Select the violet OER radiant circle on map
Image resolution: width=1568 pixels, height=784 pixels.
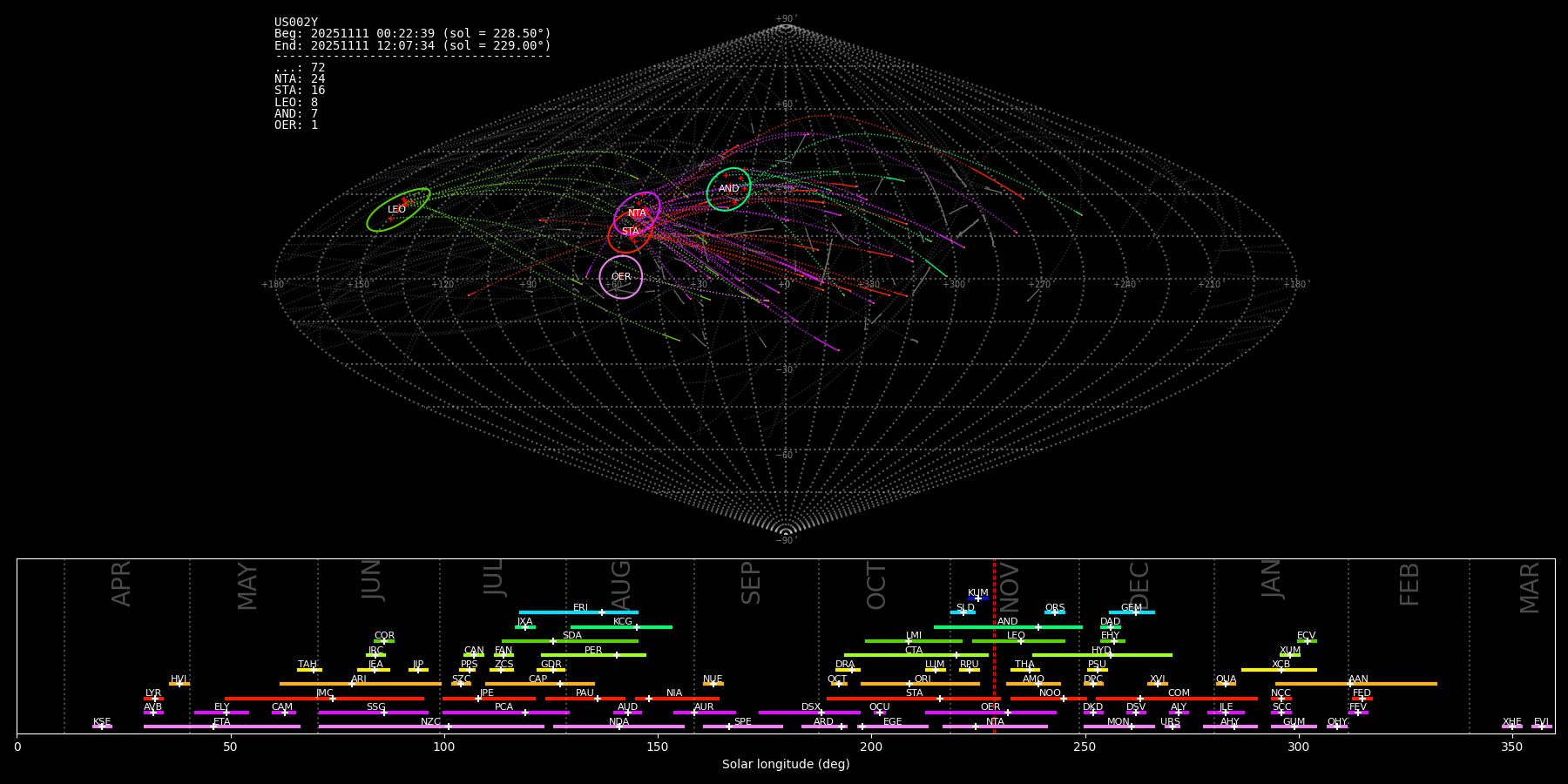pos(621,277)
